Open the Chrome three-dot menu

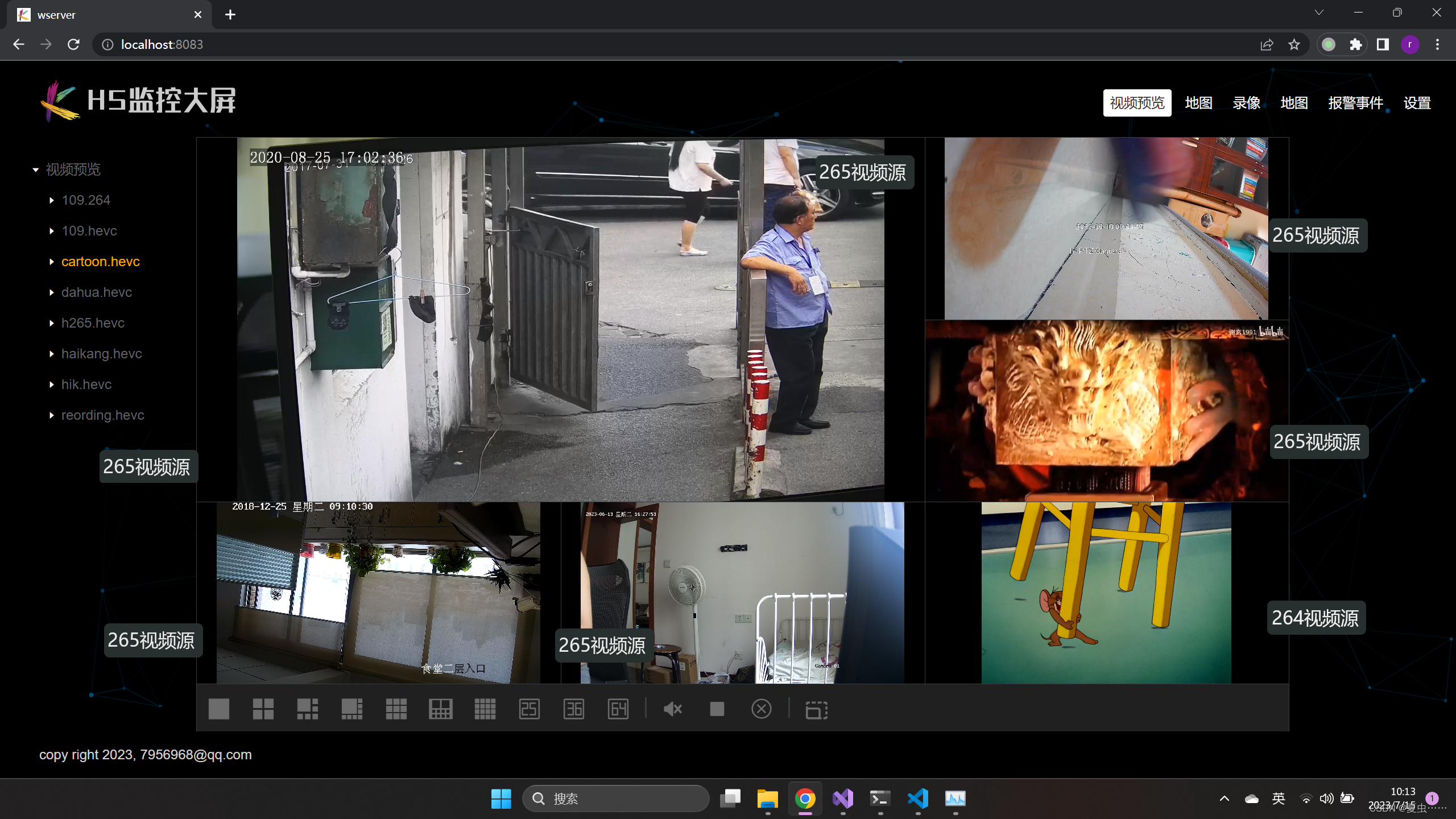[1437, 44]
